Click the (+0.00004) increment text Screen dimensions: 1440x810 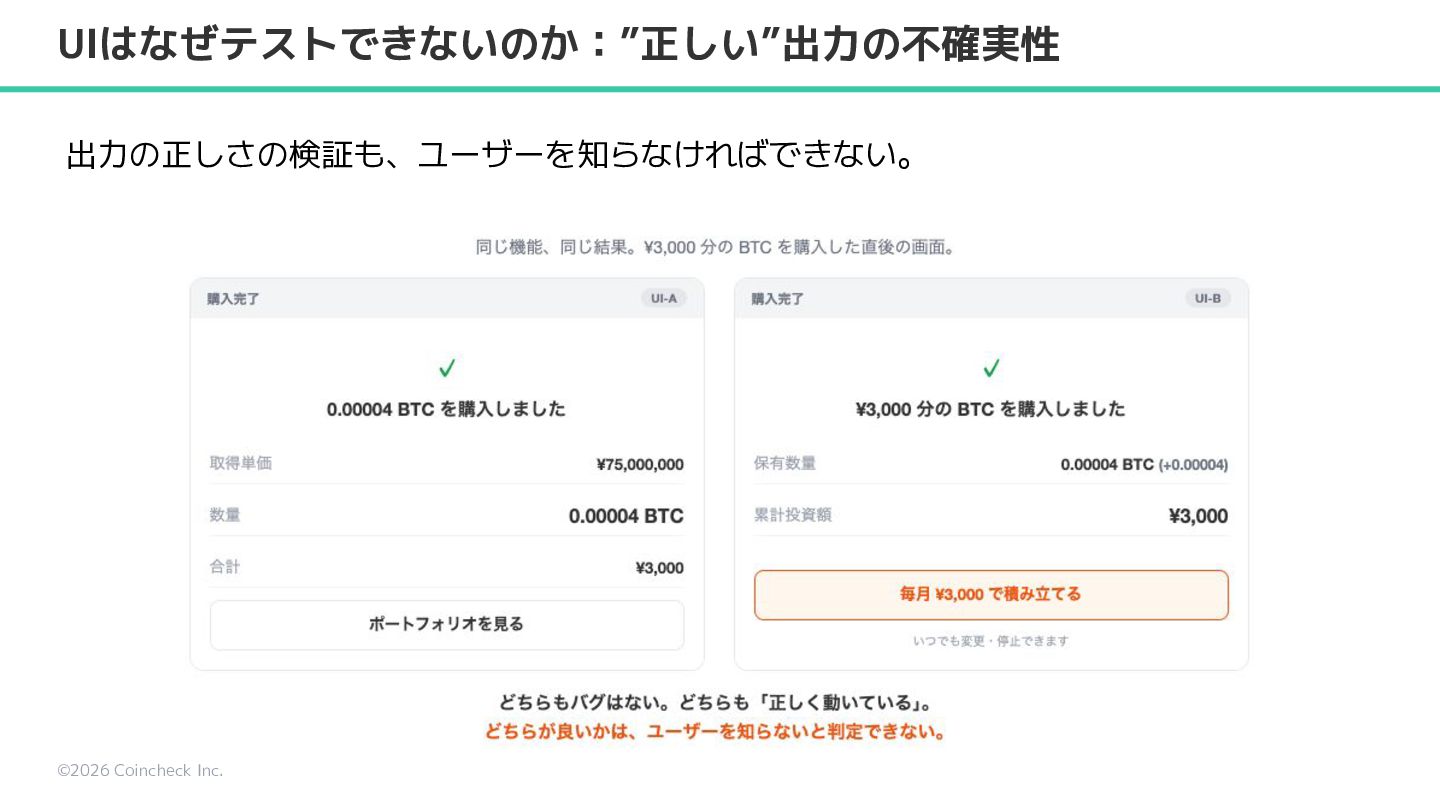pyautogui.click(x=1193, y=465)
